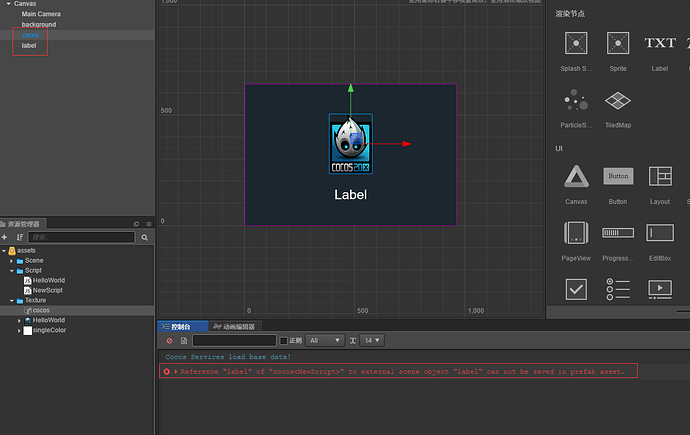Image resolution: width=690 pixels, height=435 pixels.
Task: Choose the EditBox UI node icon
Action: [660, 233]
